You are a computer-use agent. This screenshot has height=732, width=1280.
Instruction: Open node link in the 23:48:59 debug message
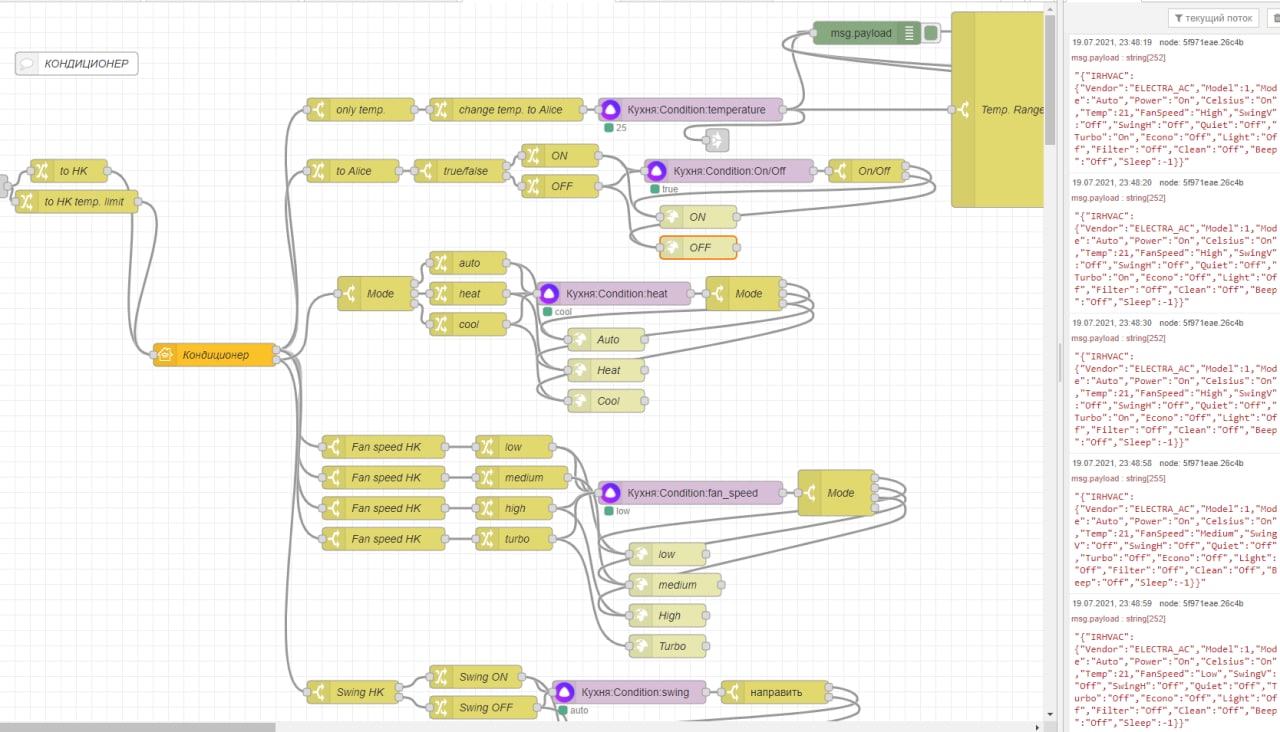(x=1201, y=604)
